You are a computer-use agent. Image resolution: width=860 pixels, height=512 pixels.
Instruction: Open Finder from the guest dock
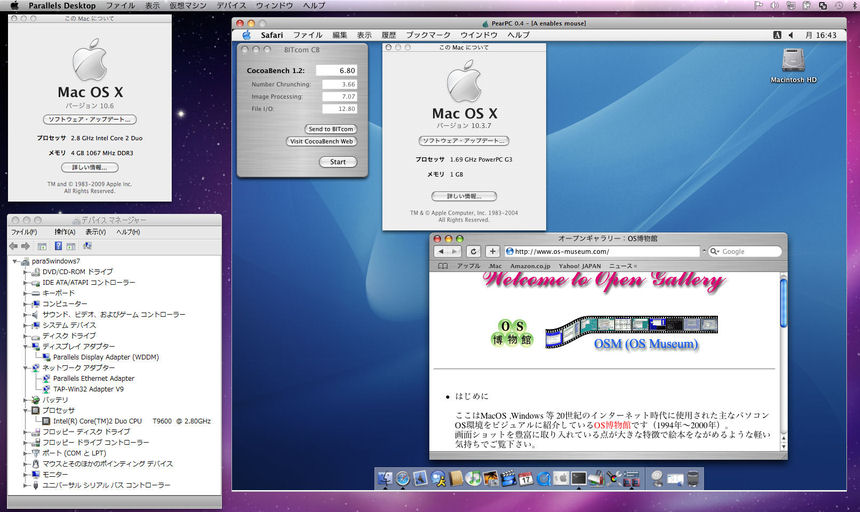click(385, 478)
